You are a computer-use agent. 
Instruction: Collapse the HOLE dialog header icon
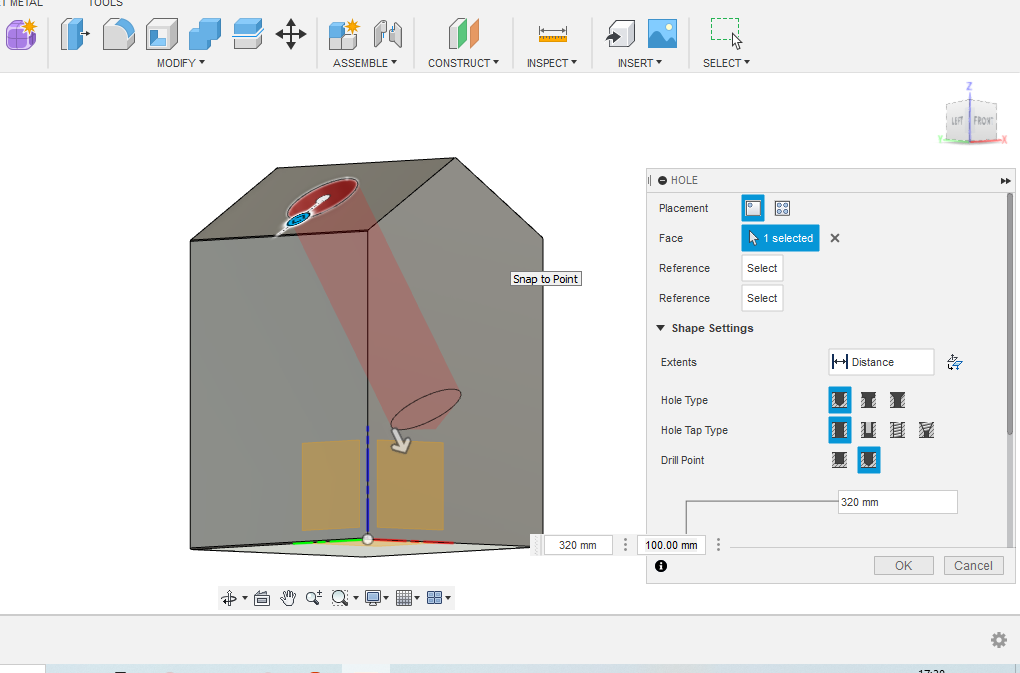tap(662, 180)
